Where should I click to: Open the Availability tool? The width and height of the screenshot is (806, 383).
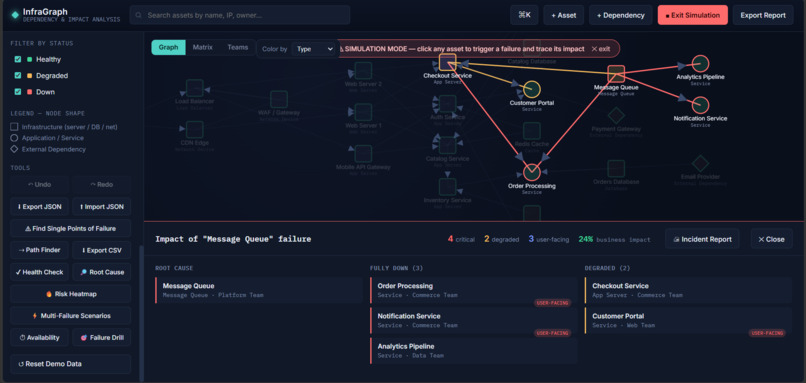39,338
